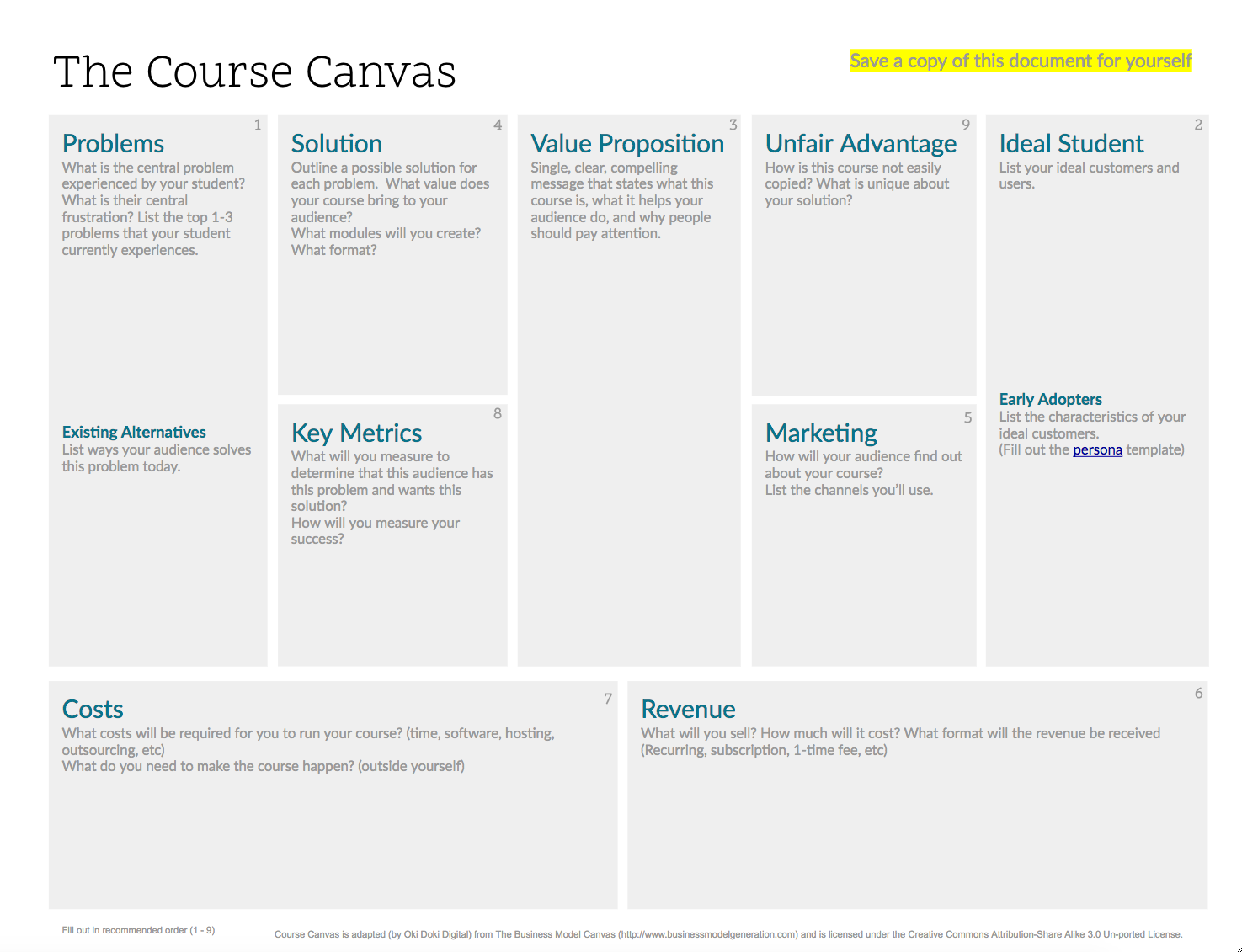
Task: Click 'How will you measure your success?' text
Action: (x=376, y=531)
